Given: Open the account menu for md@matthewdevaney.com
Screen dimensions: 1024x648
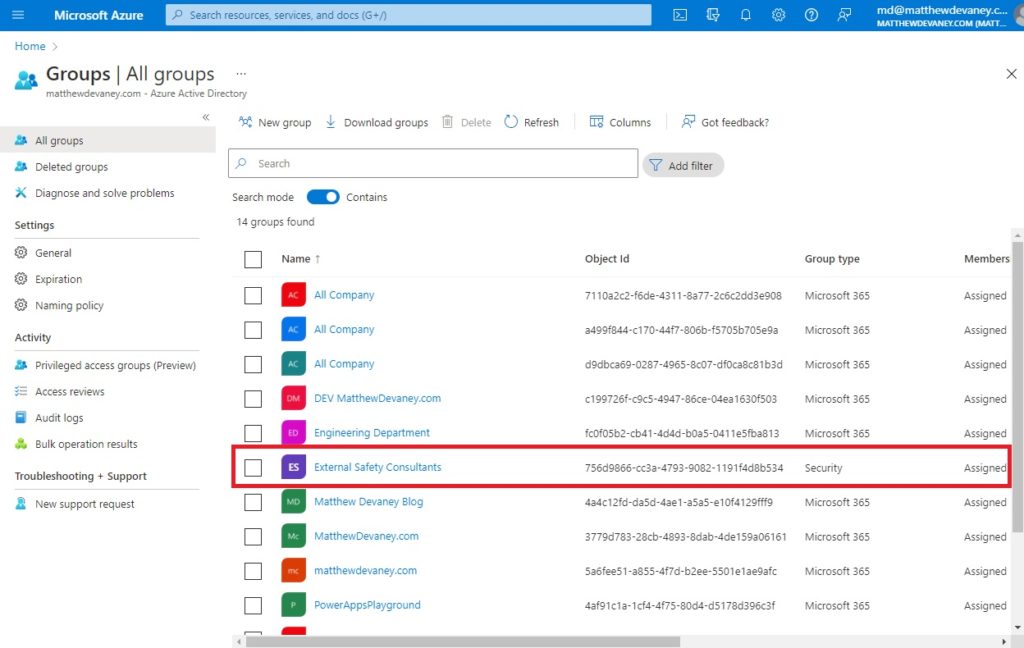Looking at the screenshot, I should 940,15.
